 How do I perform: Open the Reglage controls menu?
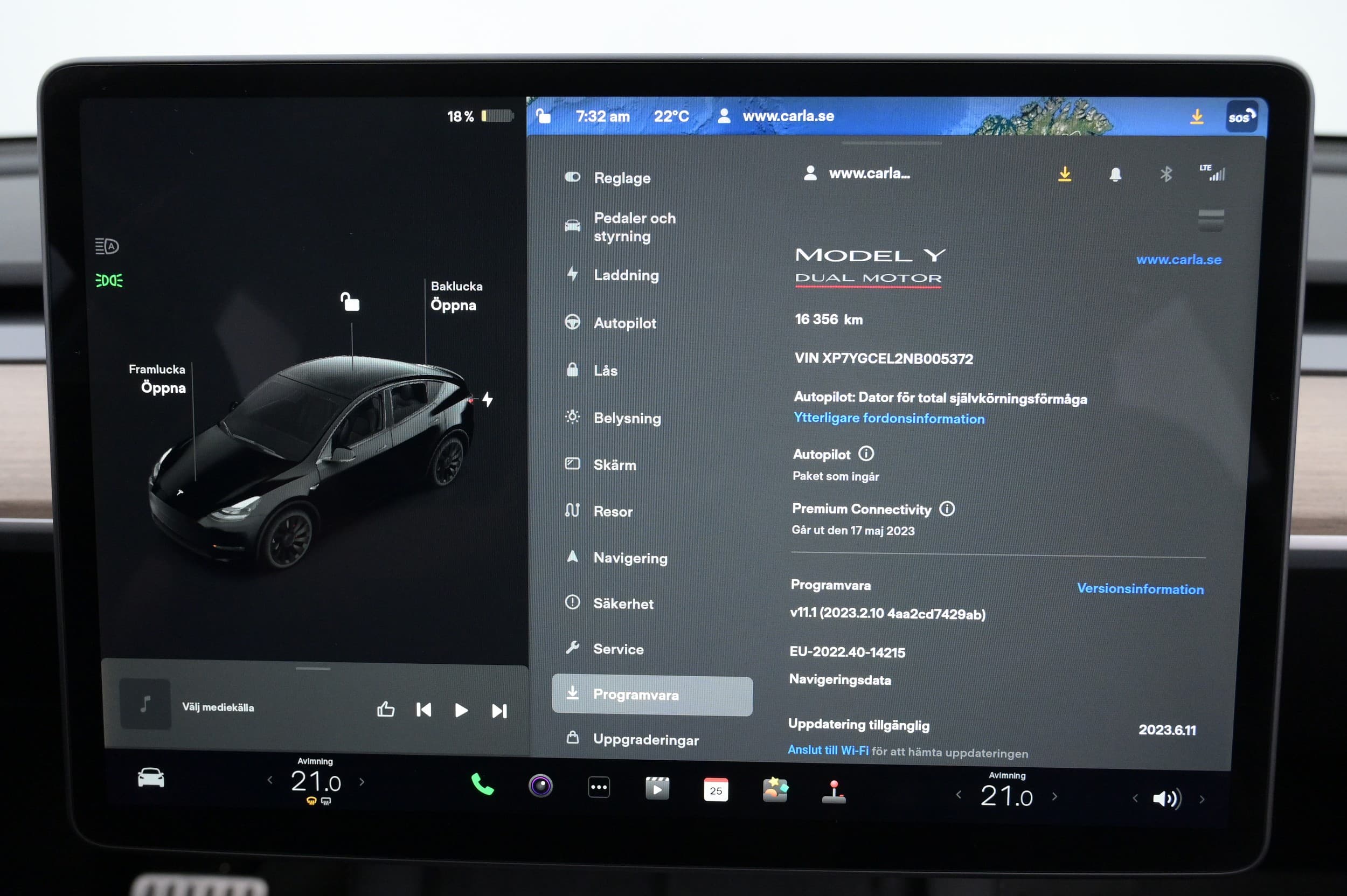[608, 178]
